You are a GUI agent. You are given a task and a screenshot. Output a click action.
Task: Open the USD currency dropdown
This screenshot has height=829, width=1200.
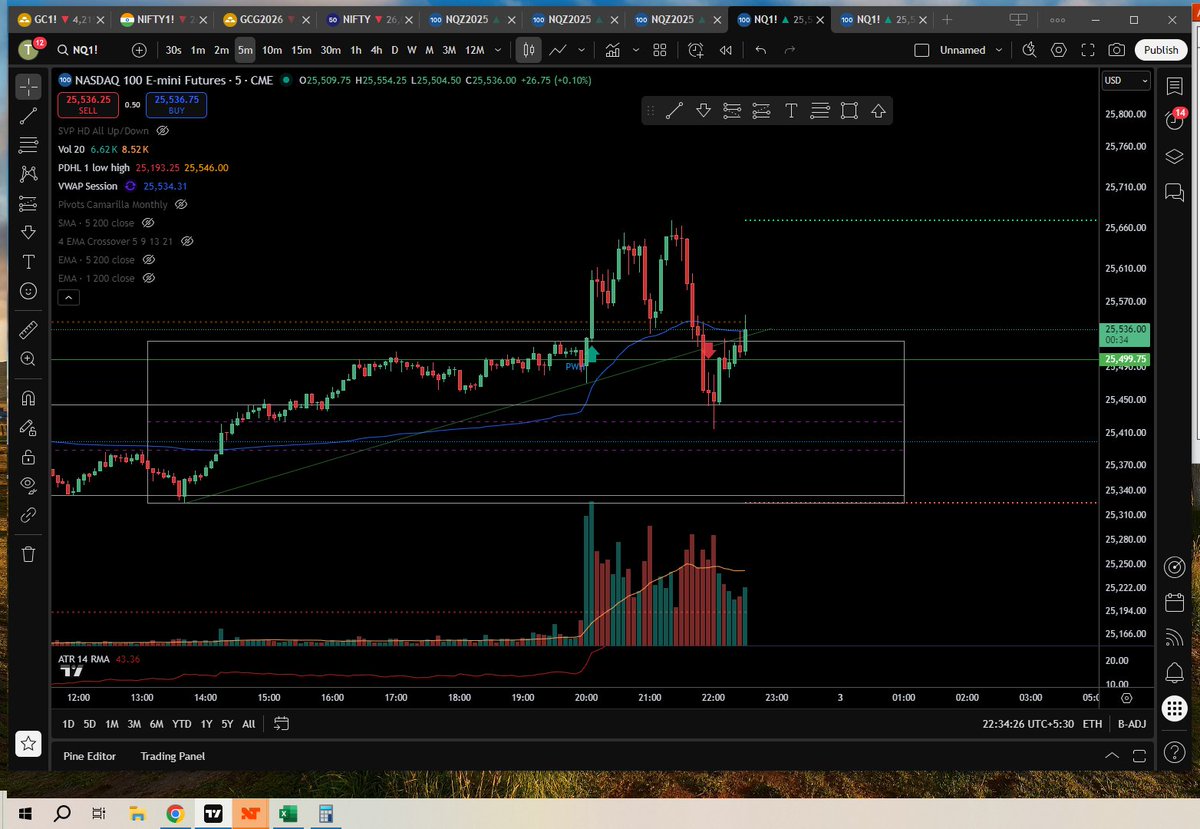[x=1127, y=81]
